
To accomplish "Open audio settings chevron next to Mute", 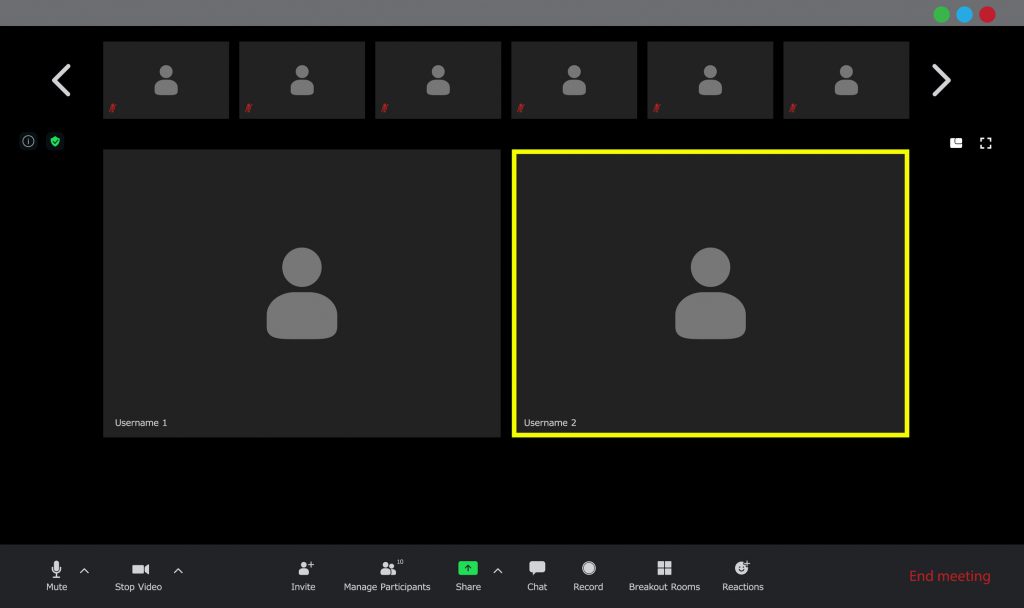I will coord(84,571).
